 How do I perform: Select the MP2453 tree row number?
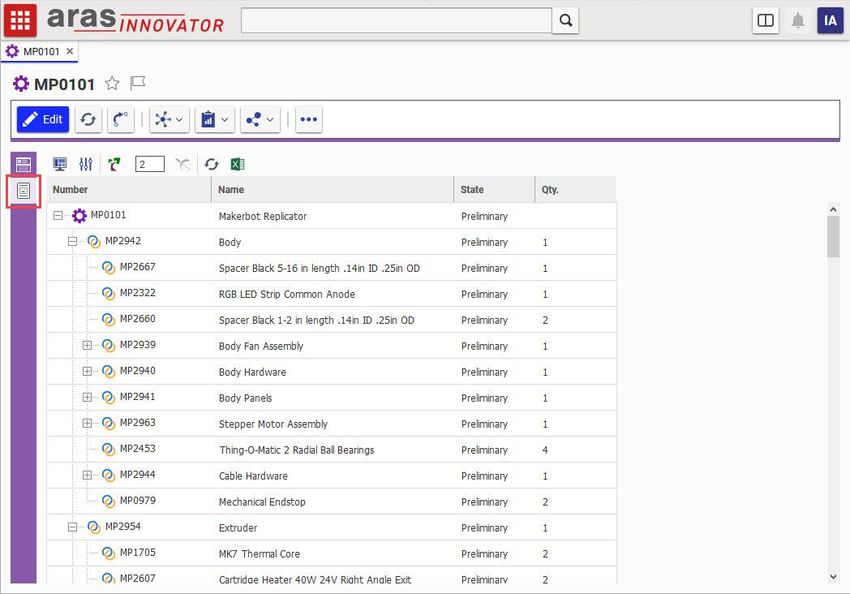tap(138, 449)
